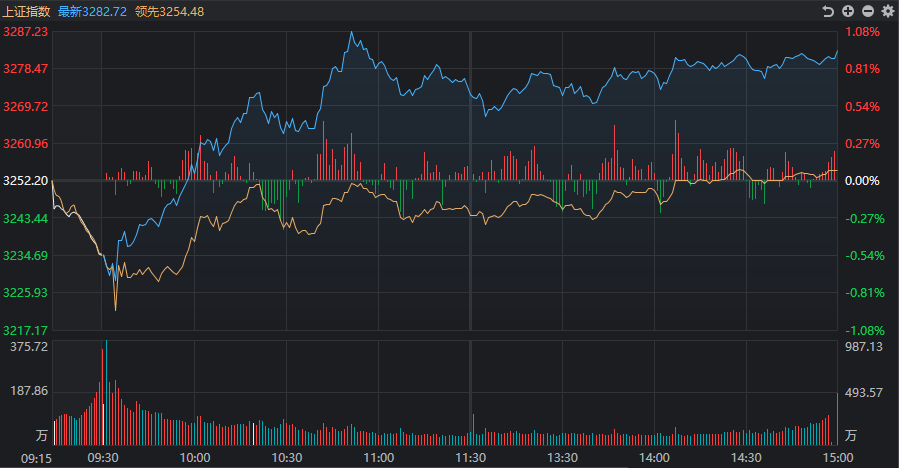Click the 3217.17 bottom price label
899x468 pixels.
pos(26,330)
